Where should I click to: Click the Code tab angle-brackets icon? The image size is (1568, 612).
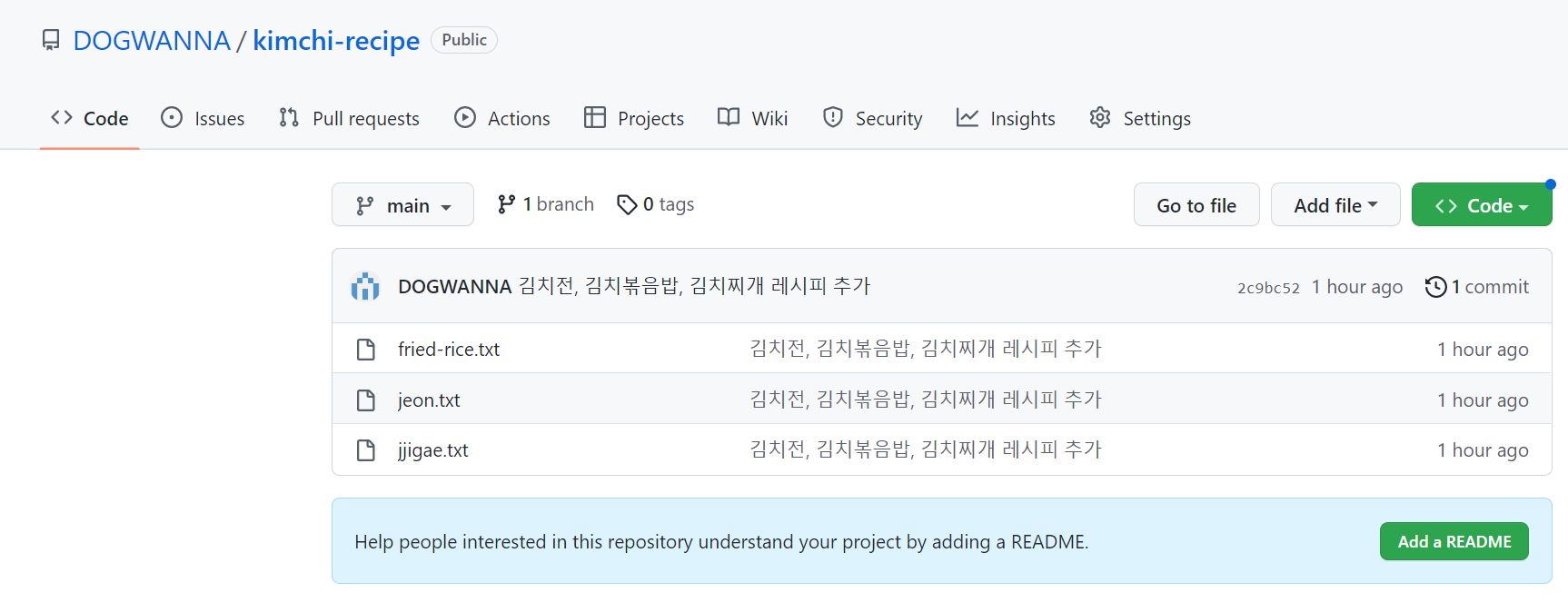62,117
